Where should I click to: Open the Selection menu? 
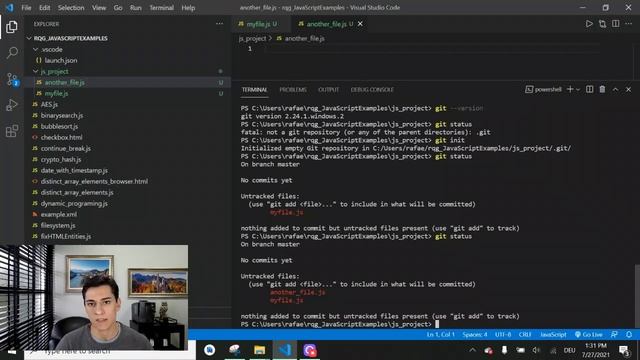(71, 7)
